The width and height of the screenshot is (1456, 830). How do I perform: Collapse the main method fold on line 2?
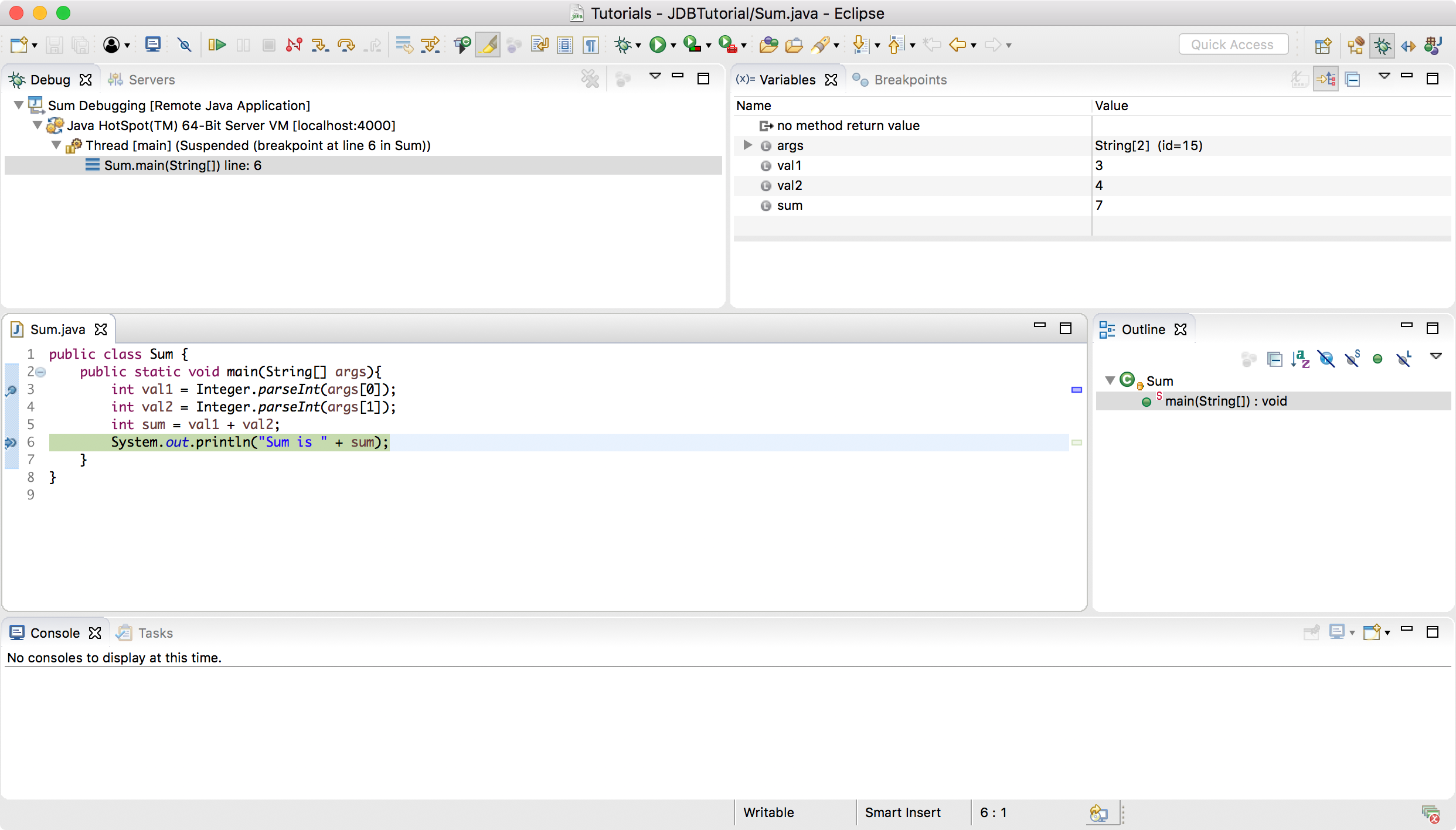40,372
